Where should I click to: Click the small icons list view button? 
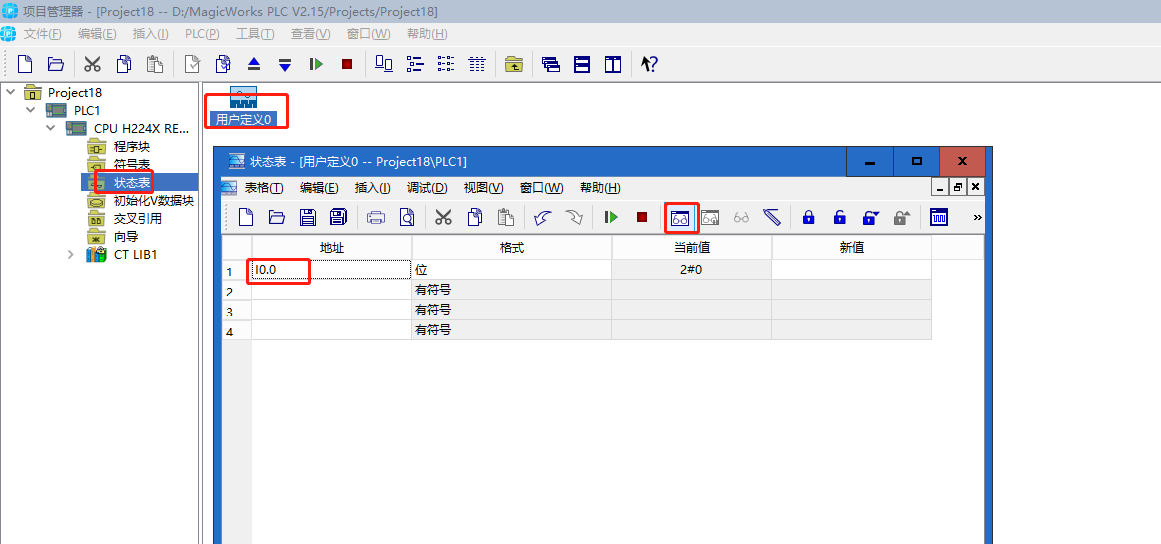[x=415, y=64]
